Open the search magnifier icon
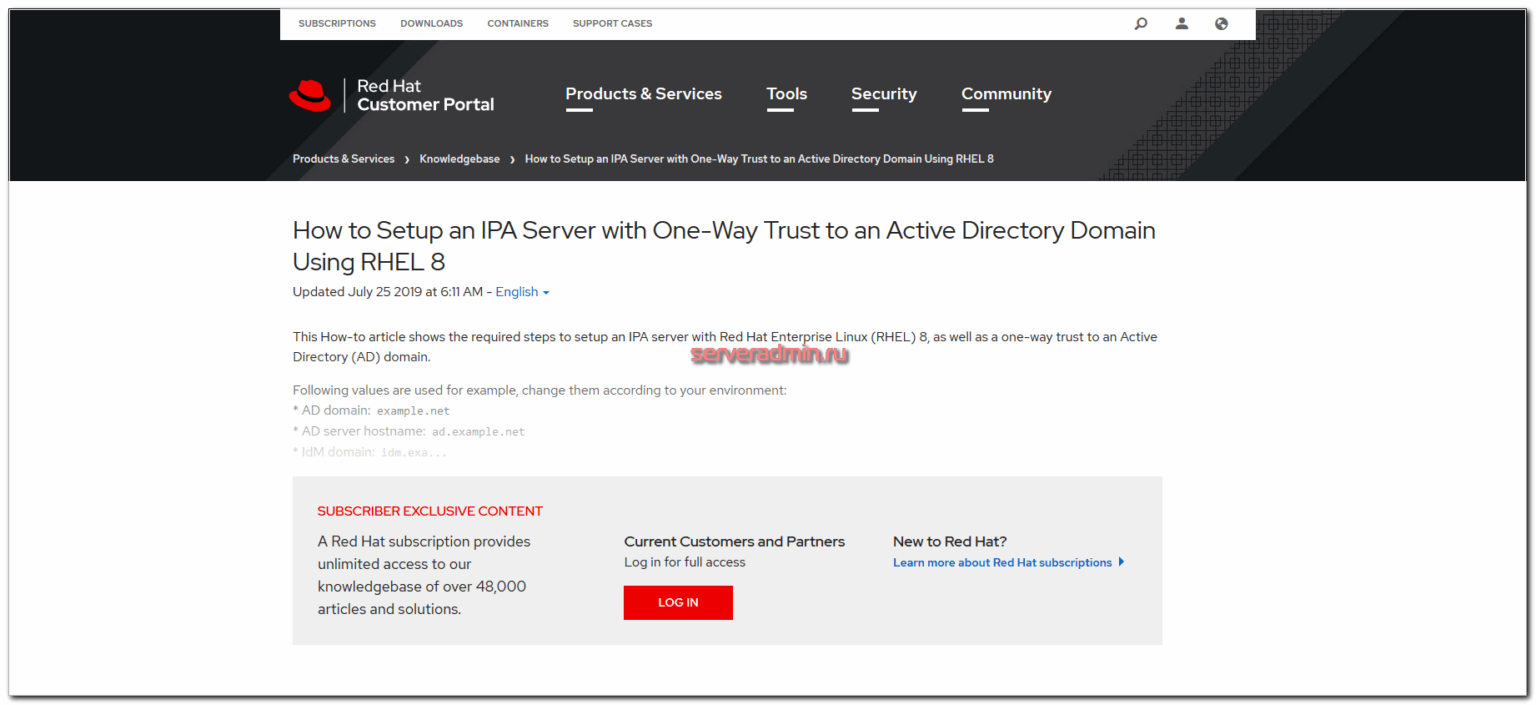 coord(1140,23)
